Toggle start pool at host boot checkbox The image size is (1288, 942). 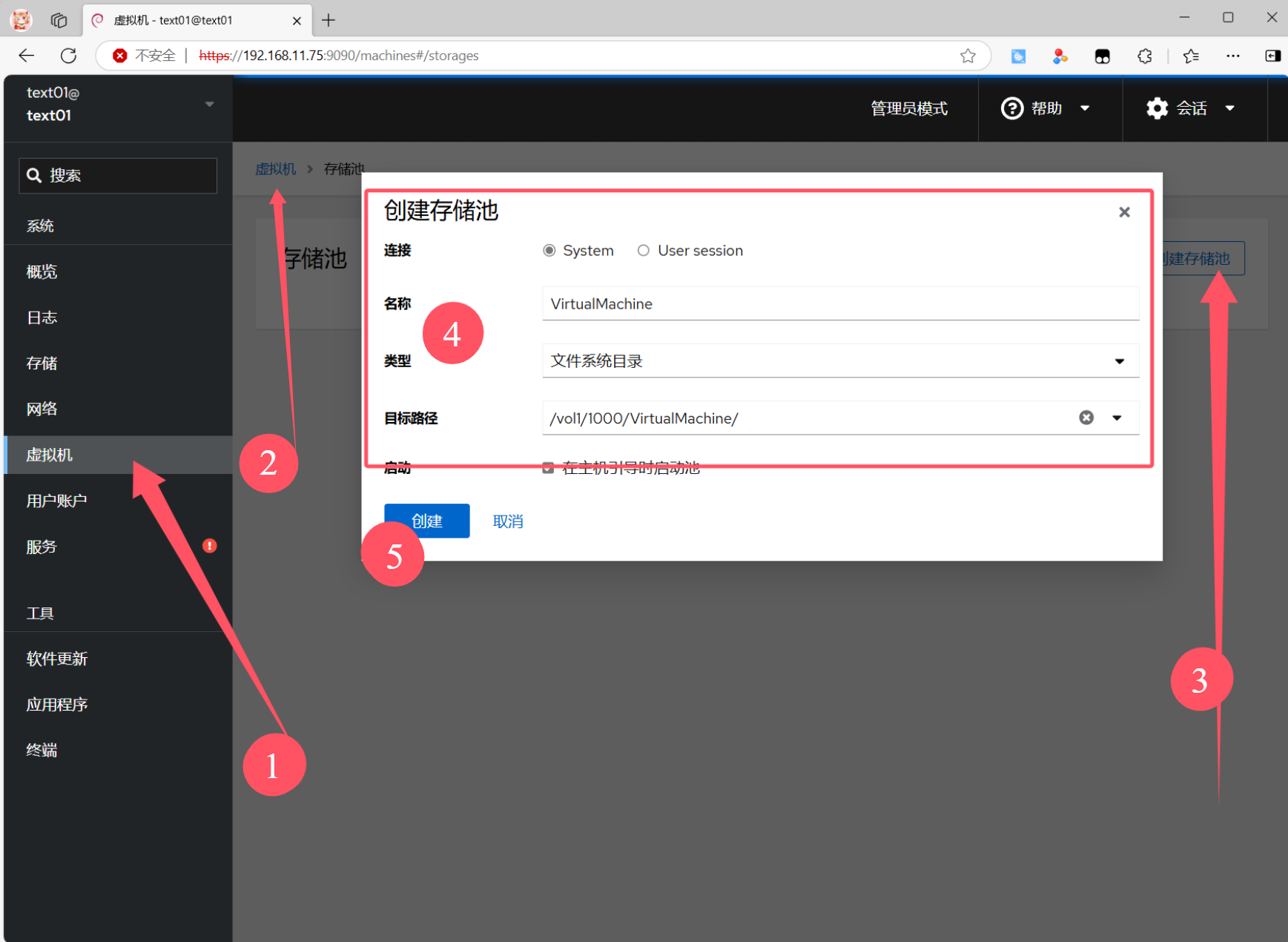point(548,468)
